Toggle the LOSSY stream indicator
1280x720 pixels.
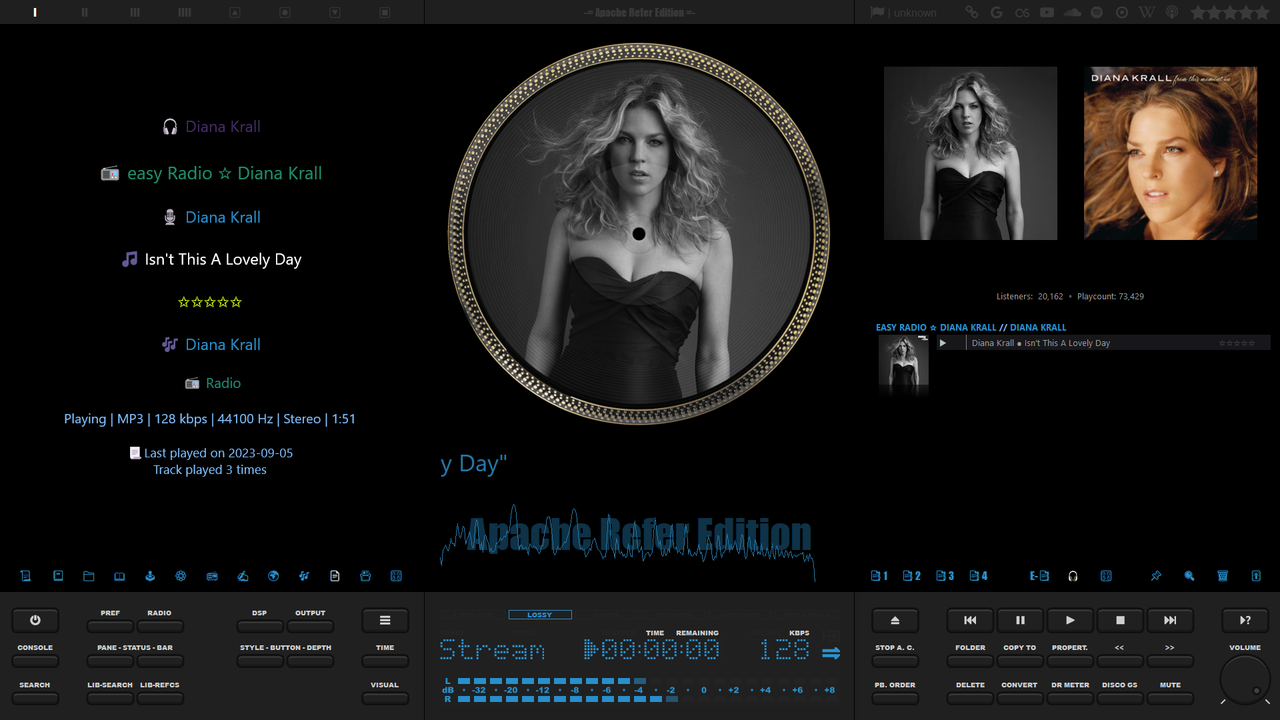pyautogui.click(x=540, y=614)
